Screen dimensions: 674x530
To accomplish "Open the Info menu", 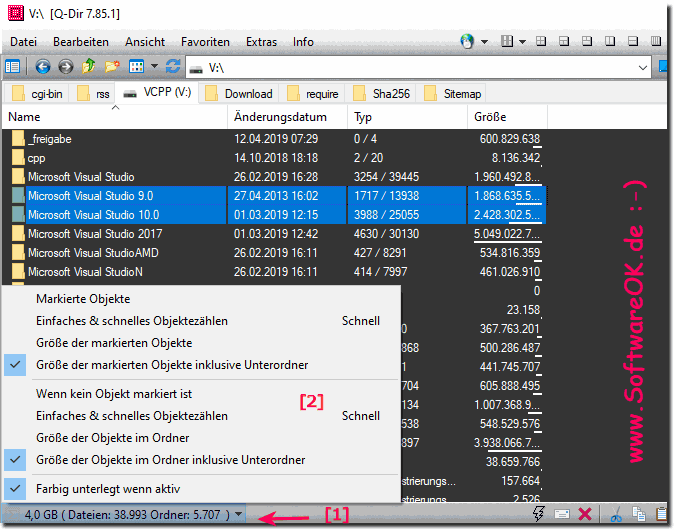I will [303, 42].
